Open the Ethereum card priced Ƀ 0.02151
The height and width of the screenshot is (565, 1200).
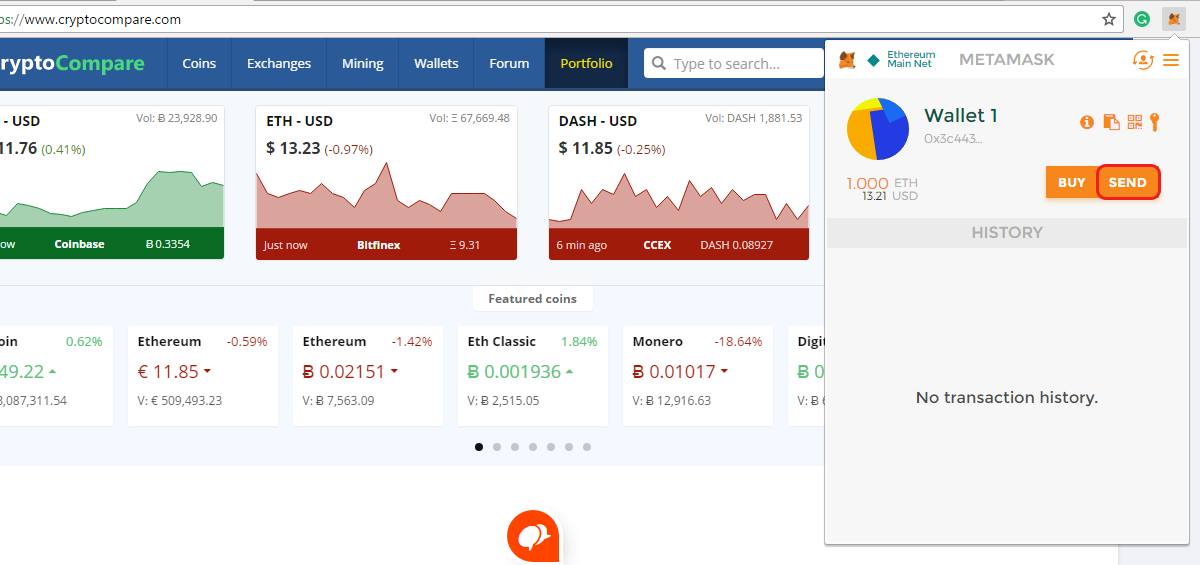pyautogui.click(x=367, y=375)
